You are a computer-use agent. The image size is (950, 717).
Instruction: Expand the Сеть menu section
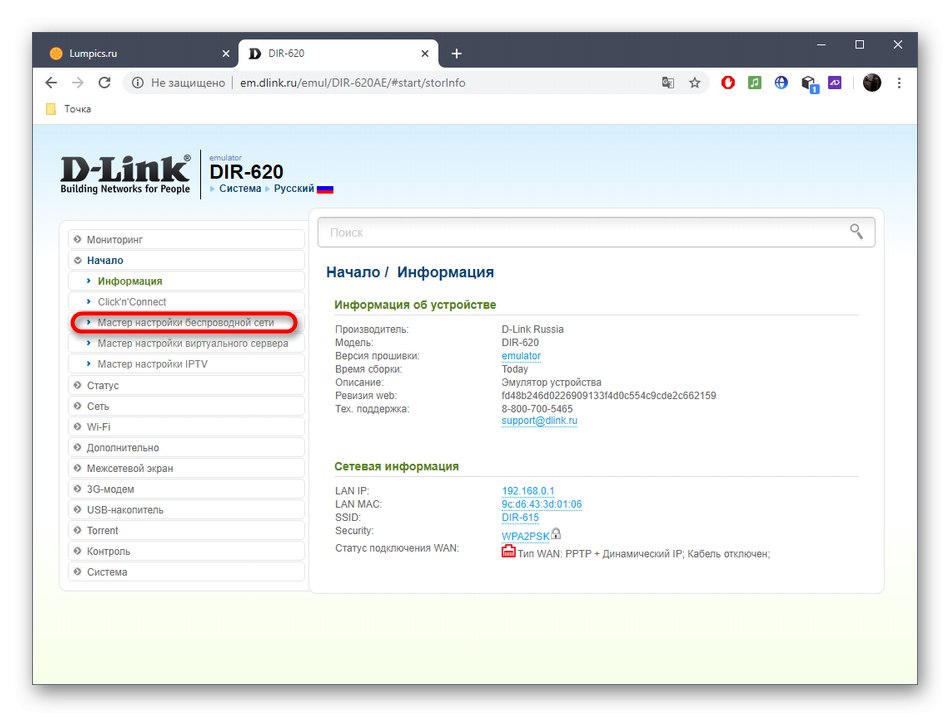pyautogui.click(x=186, y=406)
